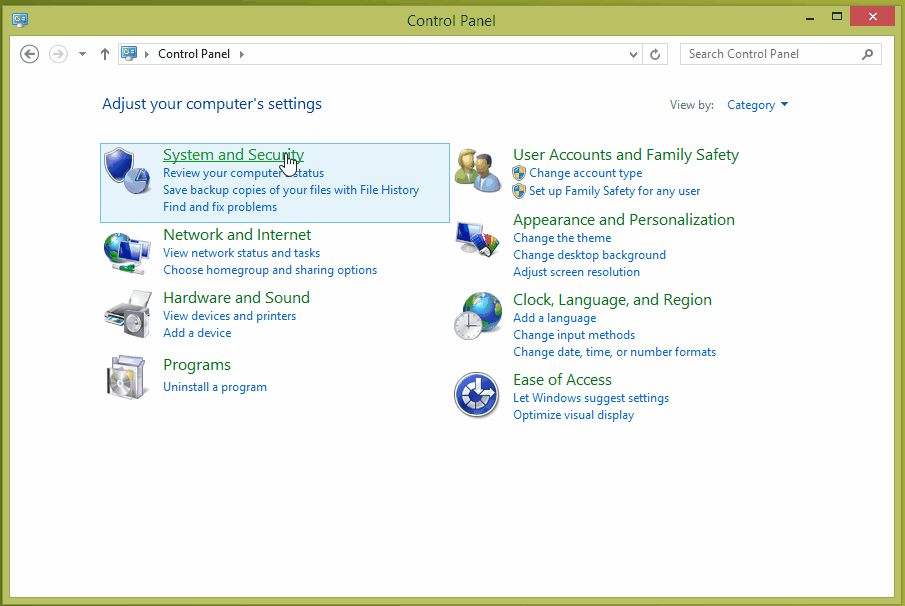Click the Control Panel breadcrumb
Image resolution: width=905 pixels, height=606 pixels.
(x=194, y=54)
